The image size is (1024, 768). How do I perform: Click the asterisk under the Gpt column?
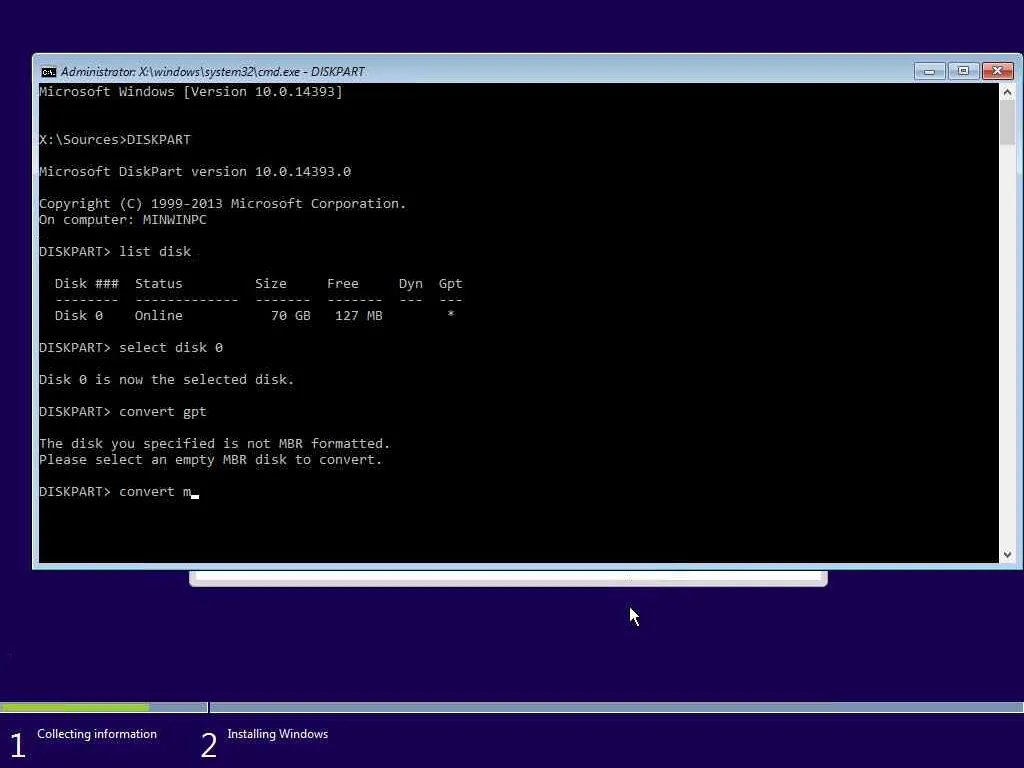click(451, 315)
